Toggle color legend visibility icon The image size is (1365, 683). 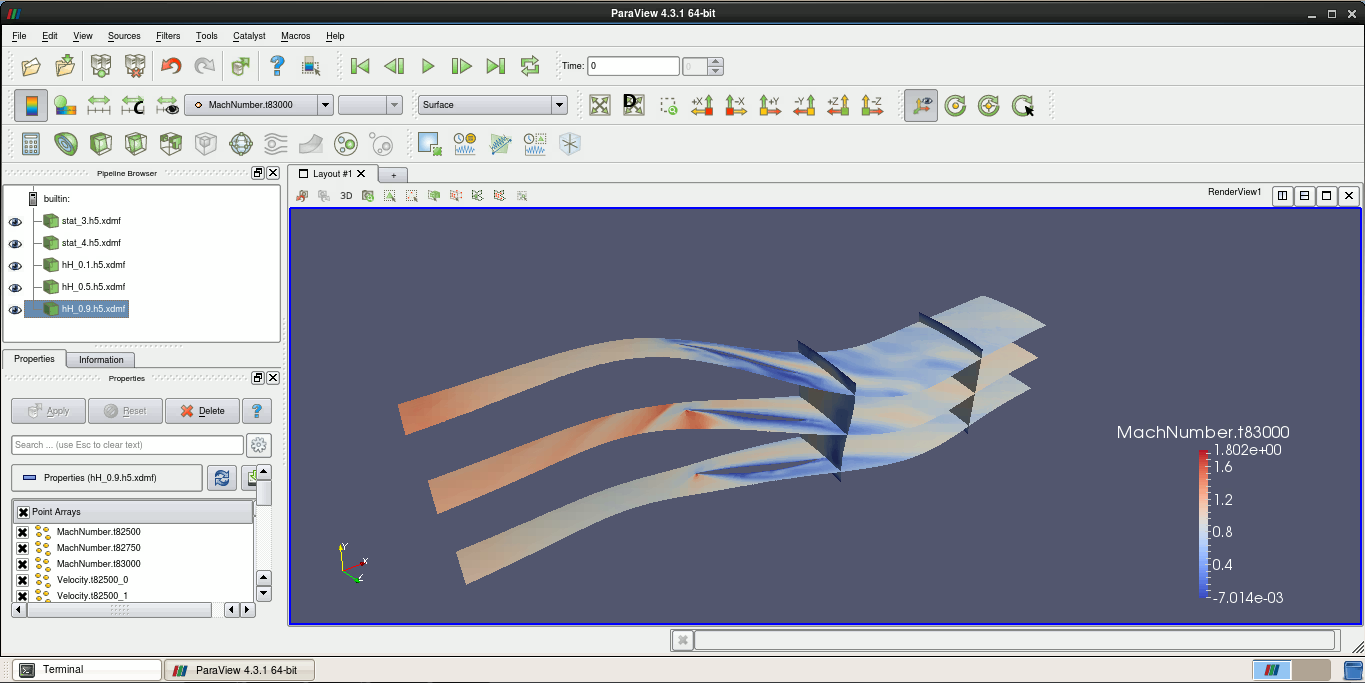[x=31, y=105]
